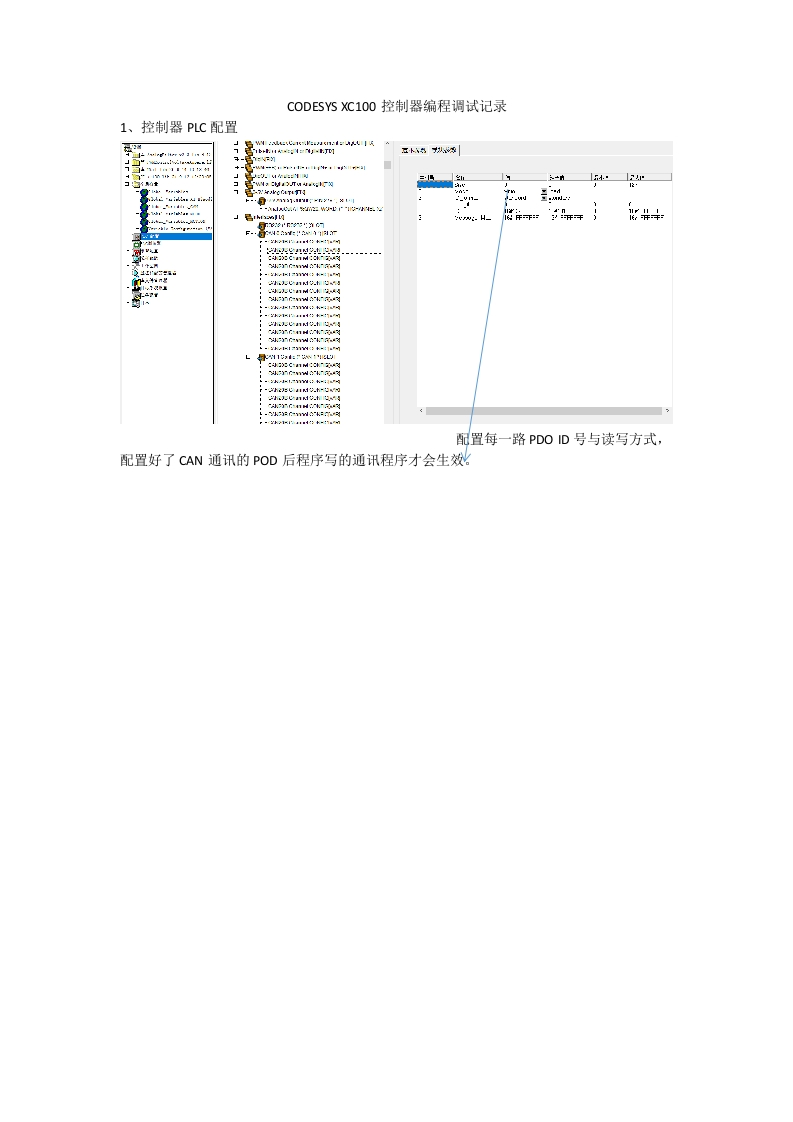Click the CAN 1 Config node icon
The image size is (793, 1122).
tap(261, 357)
